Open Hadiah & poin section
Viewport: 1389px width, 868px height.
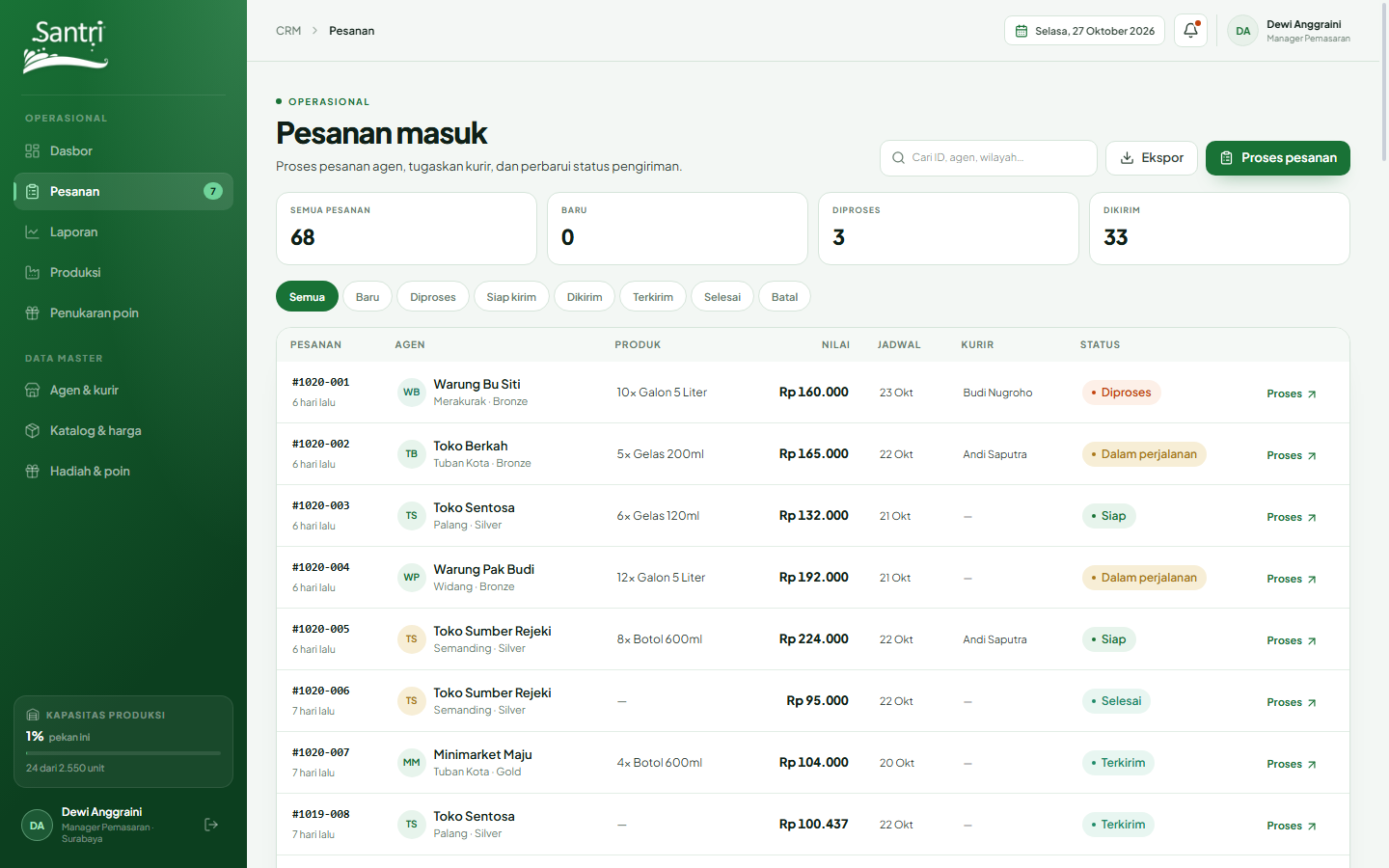coord(123,472)
